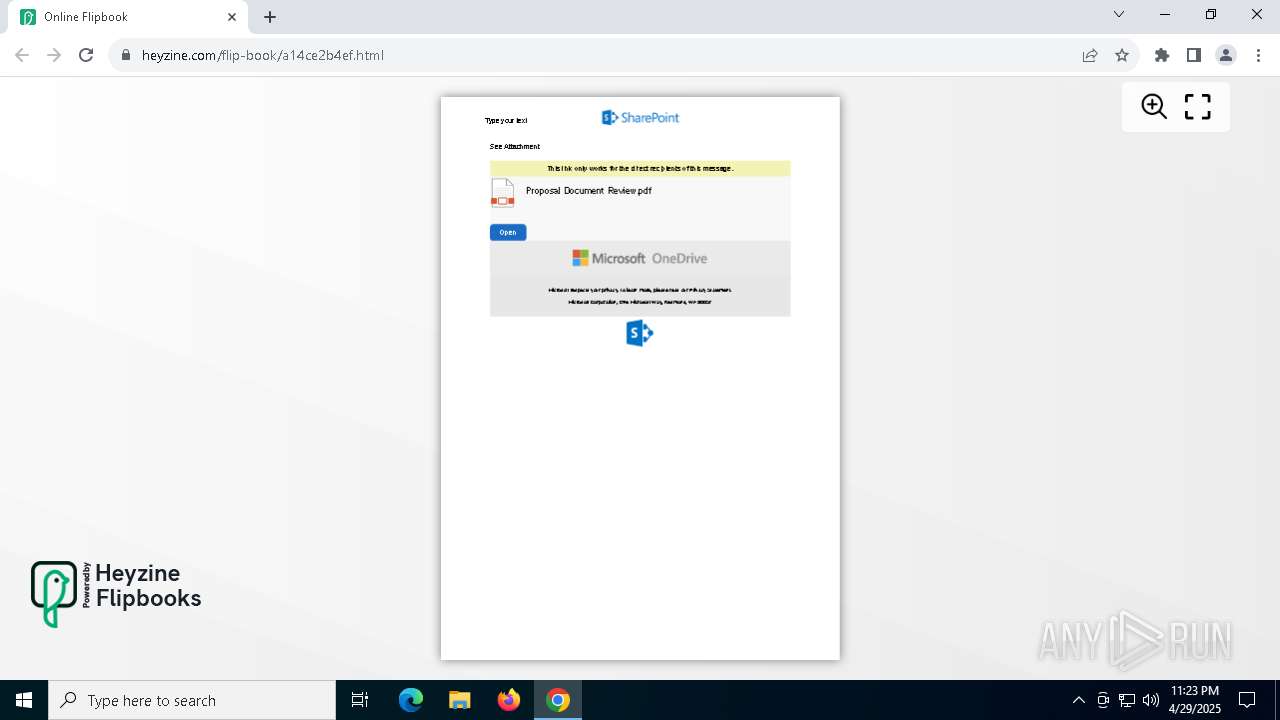The width and height of the screenshot is (1280, 720).
Task: View site security lock information
Action: click(126, 55)
